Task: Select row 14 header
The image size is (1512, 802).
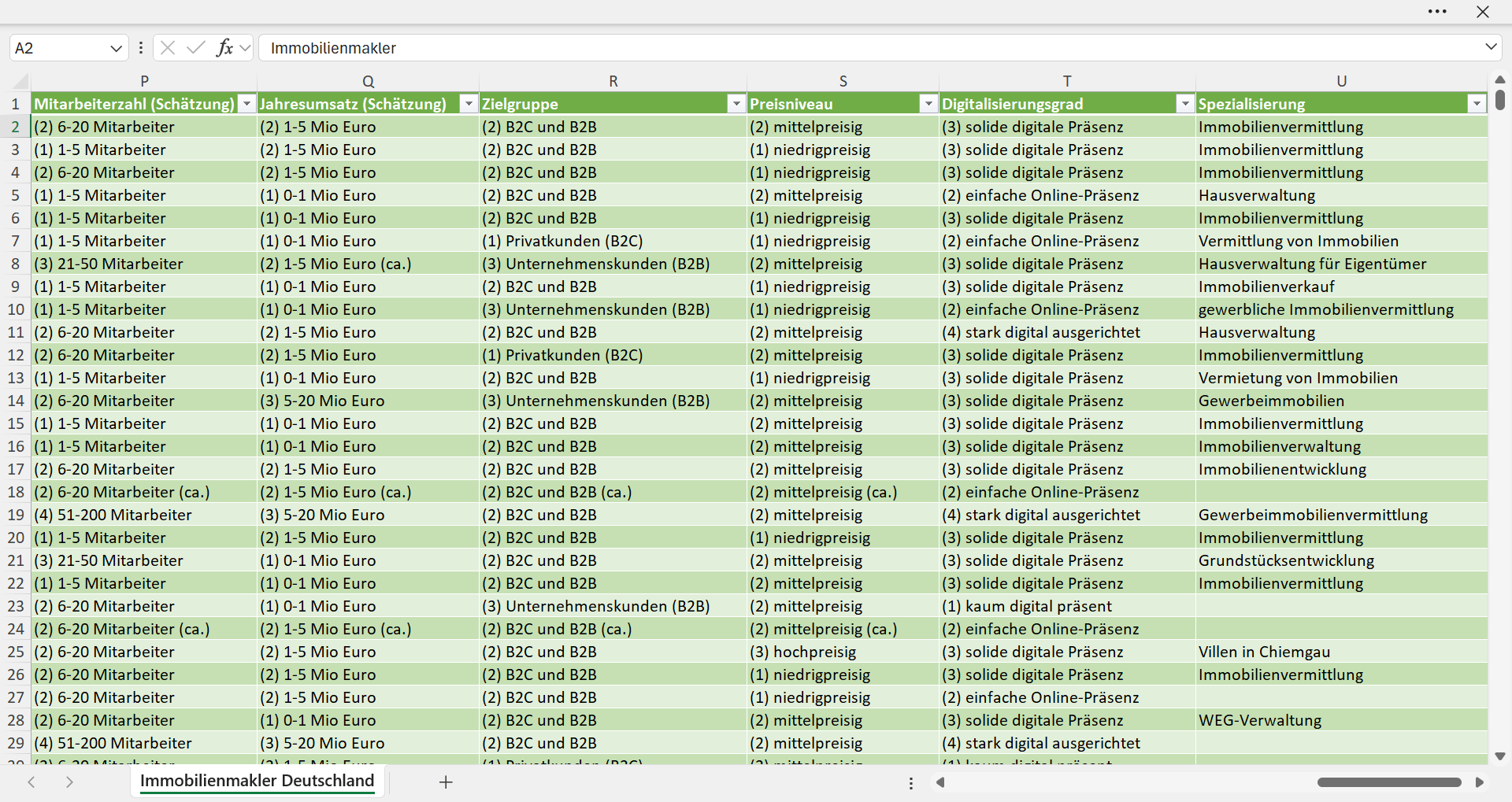Action: [x=16, y=401]
